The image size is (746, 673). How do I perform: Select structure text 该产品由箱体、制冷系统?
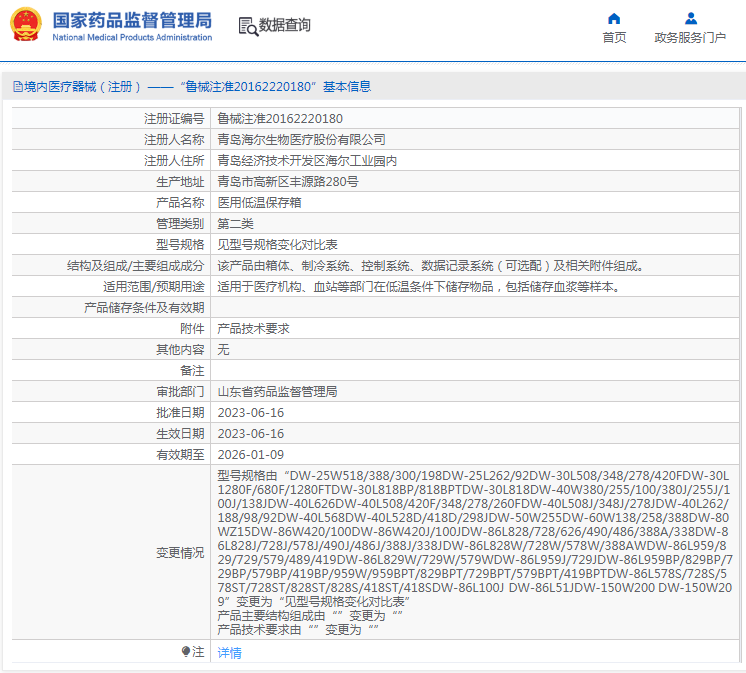(x=283, y=266)
